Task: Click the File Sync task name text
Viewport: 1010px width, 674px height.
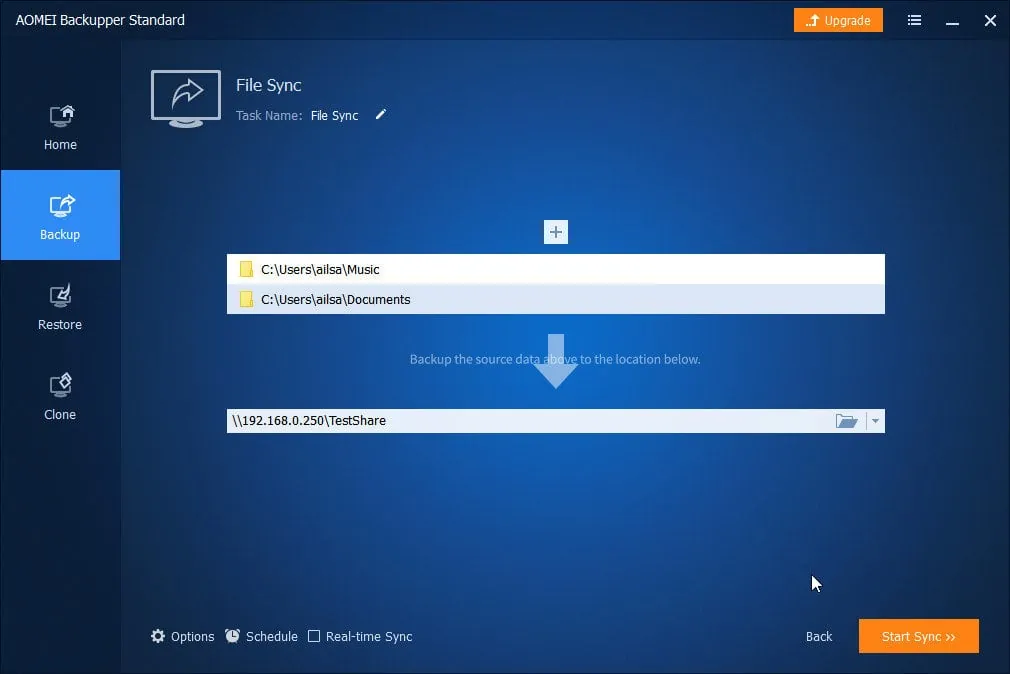Action: (x=334, y=115)
